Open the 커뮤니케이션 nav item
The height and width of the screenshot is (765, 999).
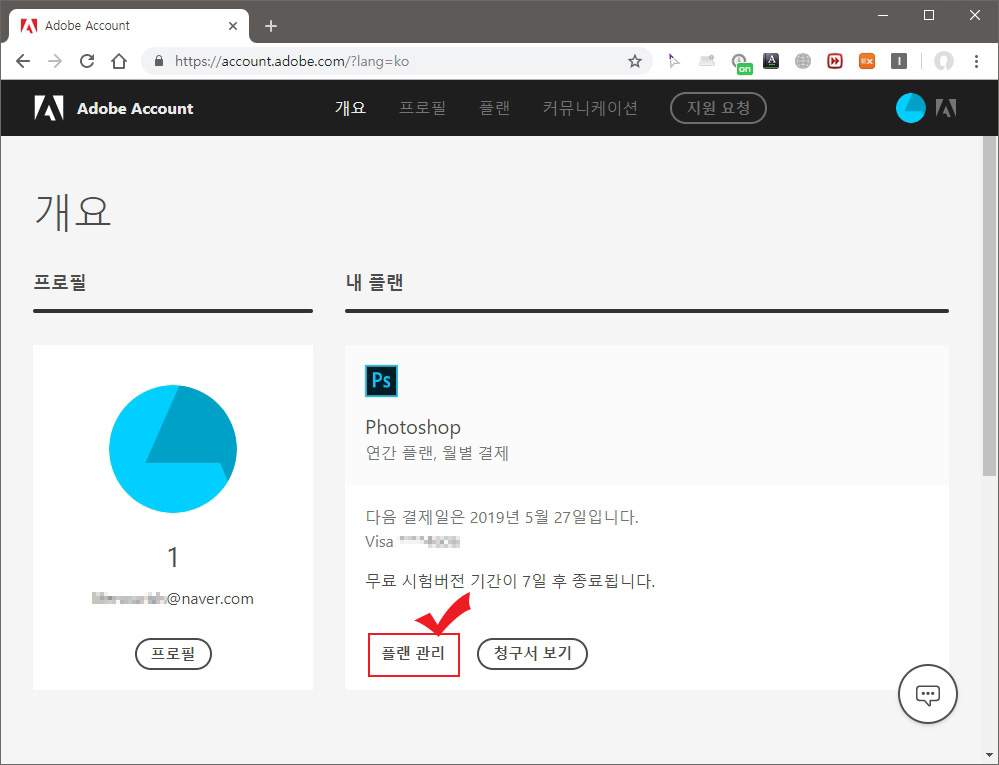[590, 108]
